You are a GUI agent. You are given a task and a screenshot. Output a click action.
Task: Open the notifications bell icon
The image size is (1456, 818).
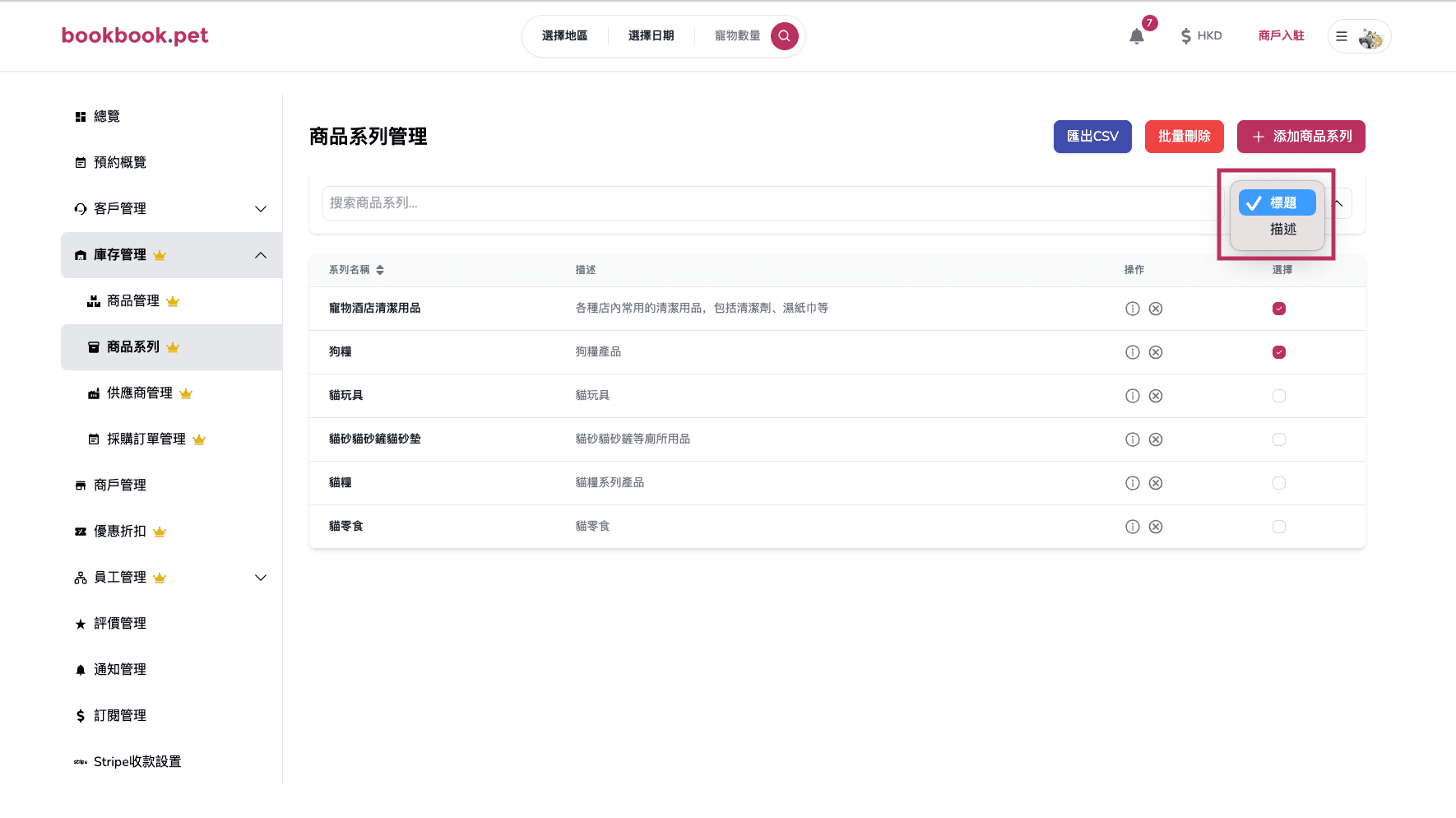pos(1137,36)
